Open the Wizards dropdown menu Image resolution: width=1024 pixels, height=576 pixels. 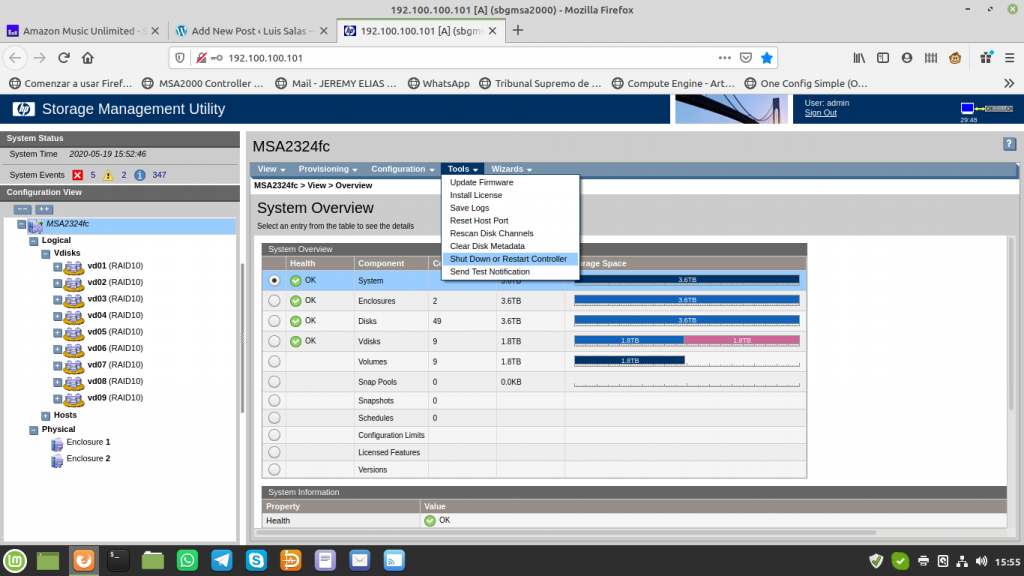[x=511, y=169]
